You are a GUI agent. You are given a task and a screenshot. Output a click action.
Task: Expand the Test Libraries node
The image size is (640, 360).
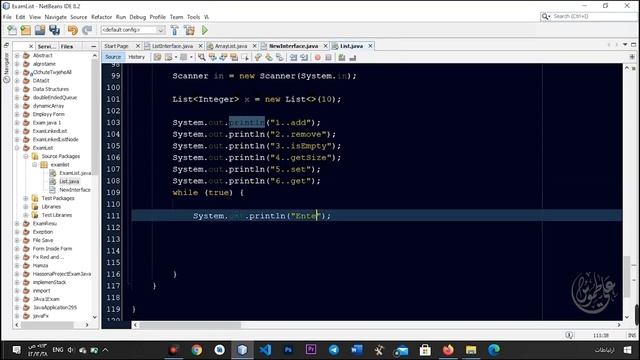pos(26,215)
